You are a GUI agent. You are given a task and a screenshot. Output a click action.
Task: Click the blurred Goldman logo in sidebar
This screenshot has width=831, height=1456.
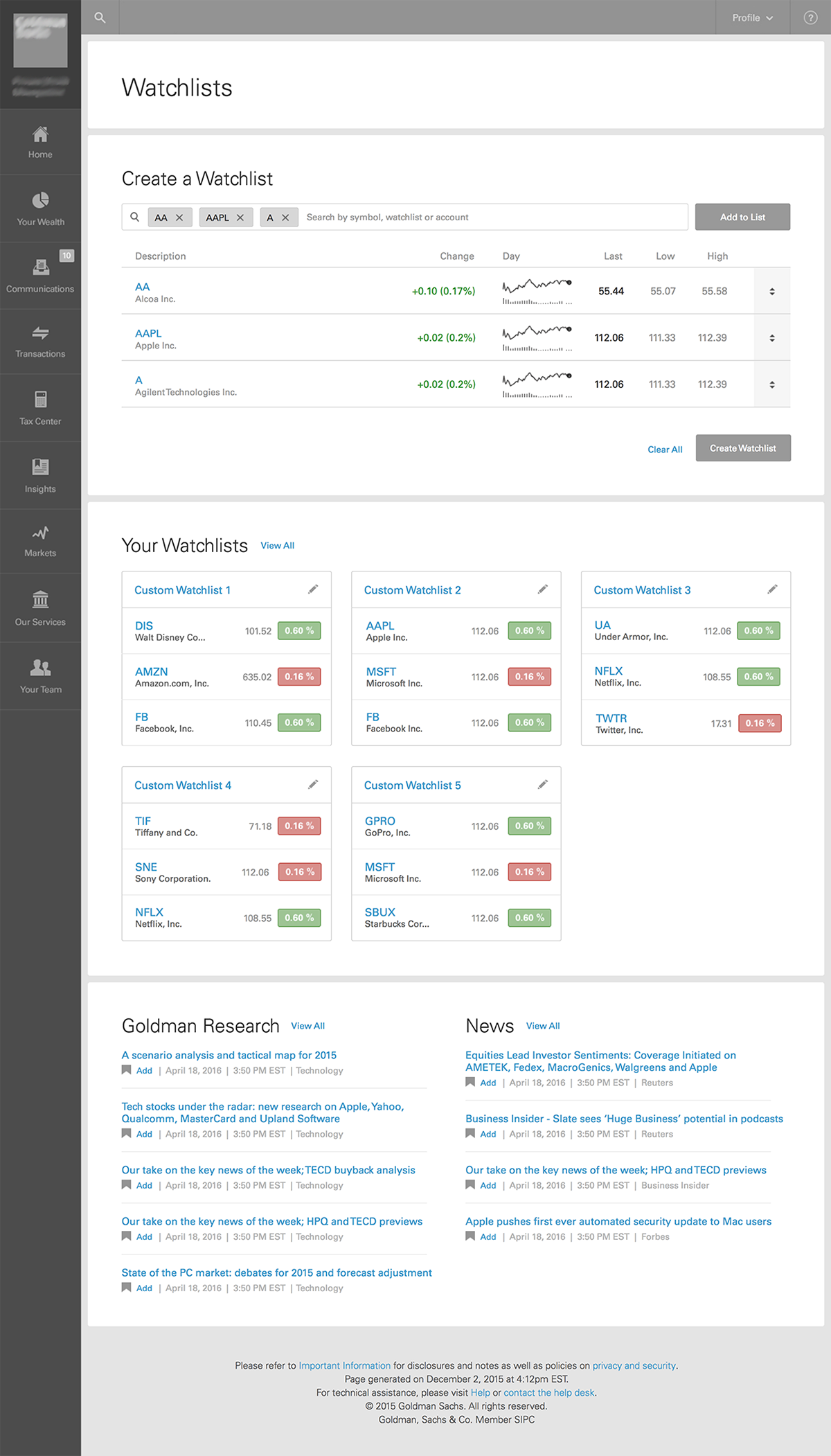41,41
